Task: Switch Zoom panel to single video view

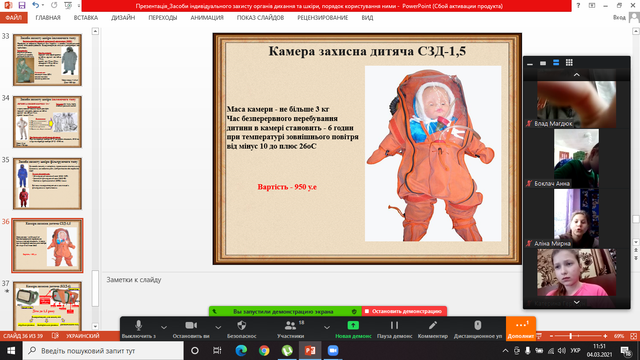Action: pos(543,63)
